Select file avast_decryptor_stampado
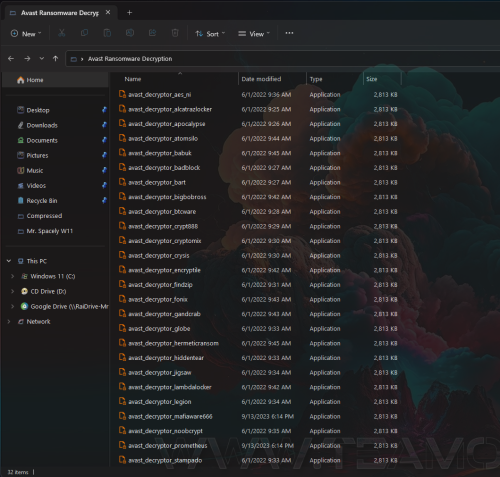This screenshot has height=477, width=500. click(165, 460)
